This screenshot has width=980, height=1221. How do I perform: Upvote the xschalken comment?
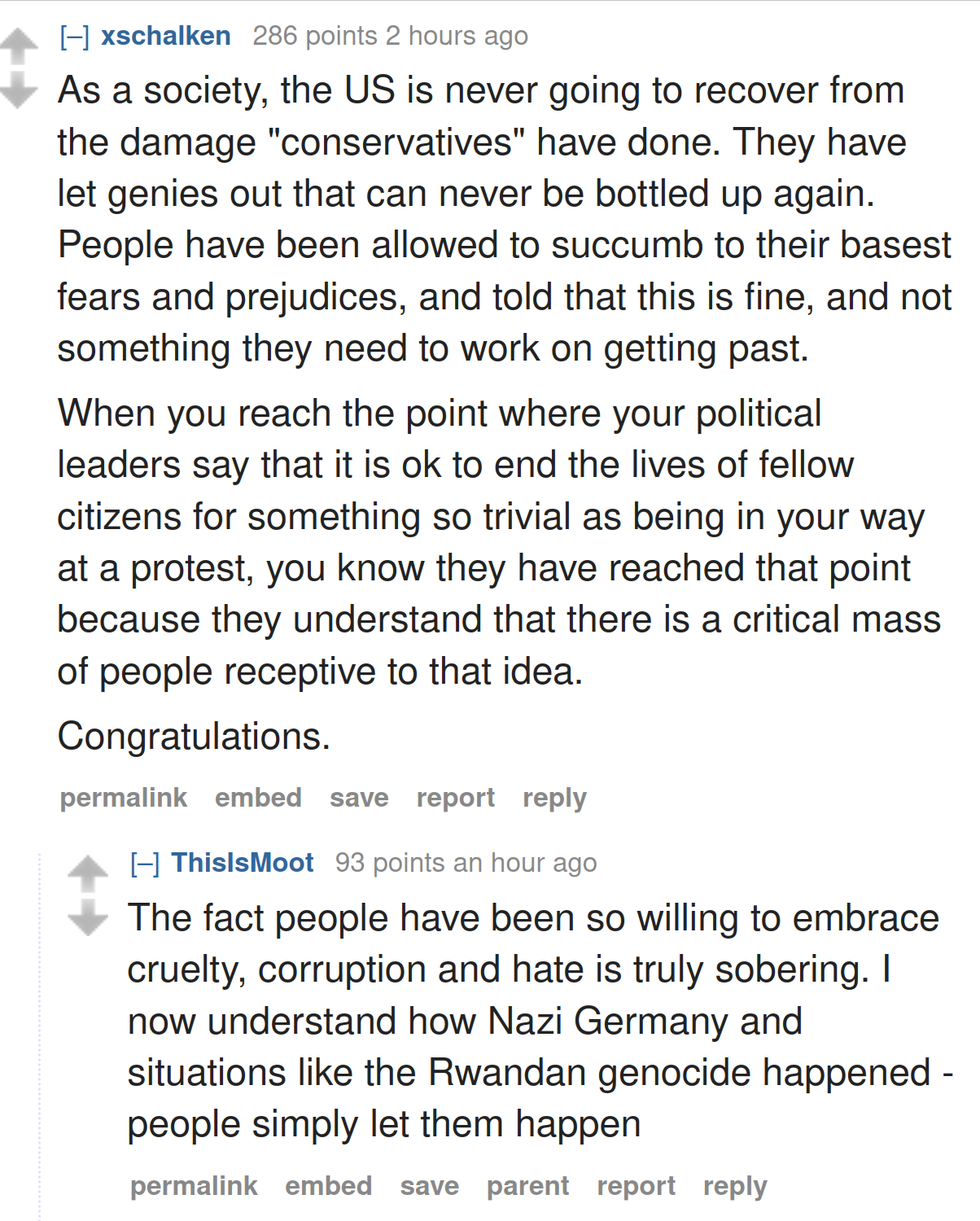pyautogui.click(x=18, y=47)
